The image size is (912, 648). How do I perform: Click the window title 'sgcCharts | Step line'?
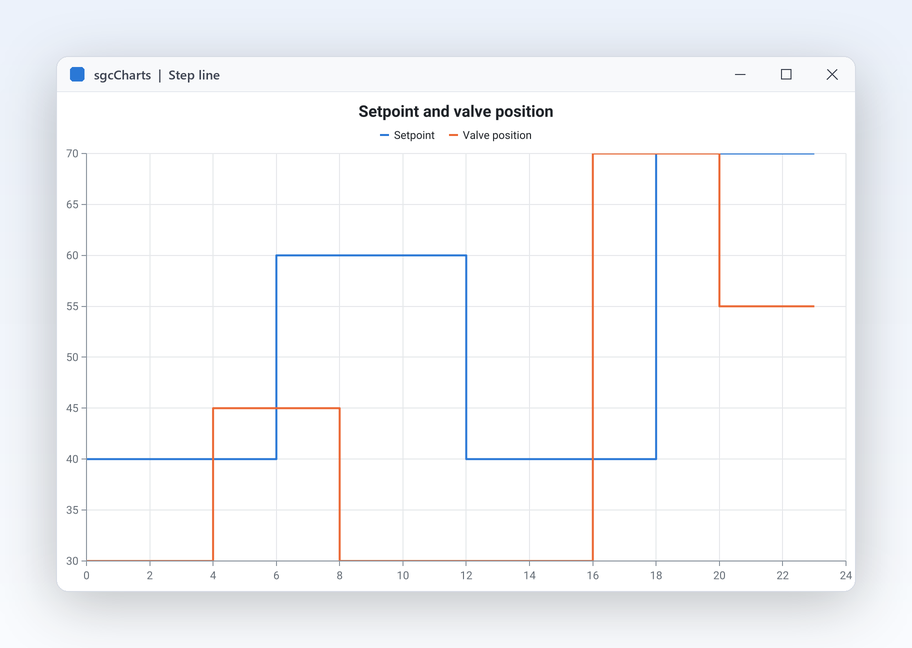tap(156, 75)
